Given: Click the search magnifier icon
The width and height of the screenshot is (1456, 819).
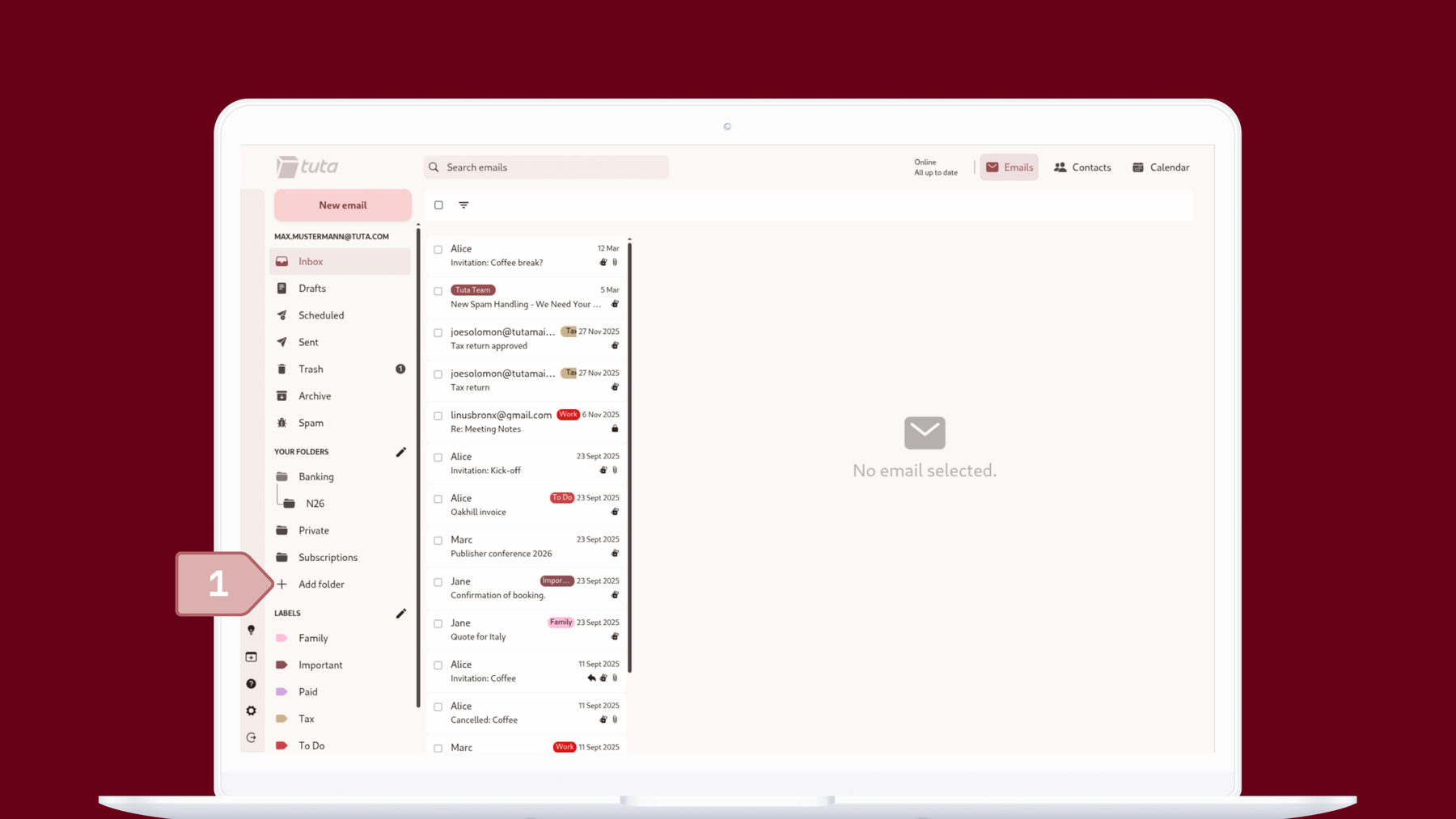Looking at the screenshot, I should [x=434, y=167].
